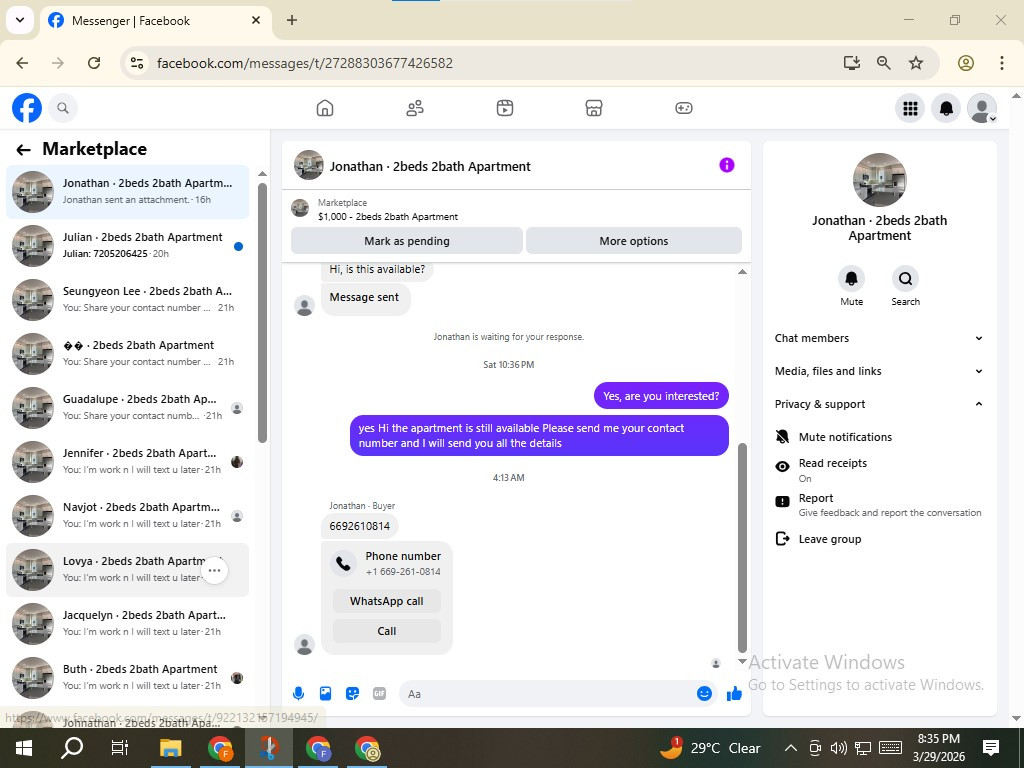The image size is (1024, 768).
Task: Expand the Chat members section
Action: coord(878,338)
